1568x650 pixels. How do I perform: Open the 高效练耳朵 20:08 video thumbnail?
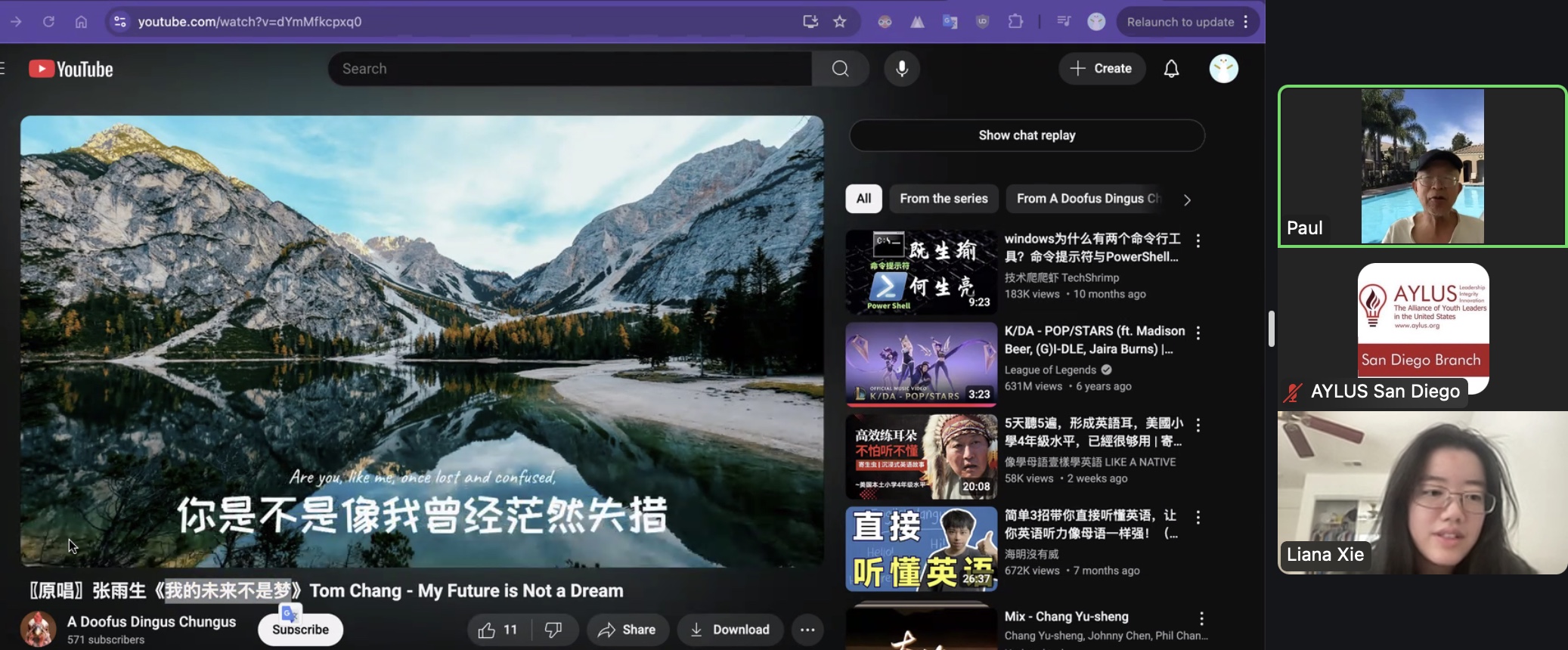click(x=921, y=457)
